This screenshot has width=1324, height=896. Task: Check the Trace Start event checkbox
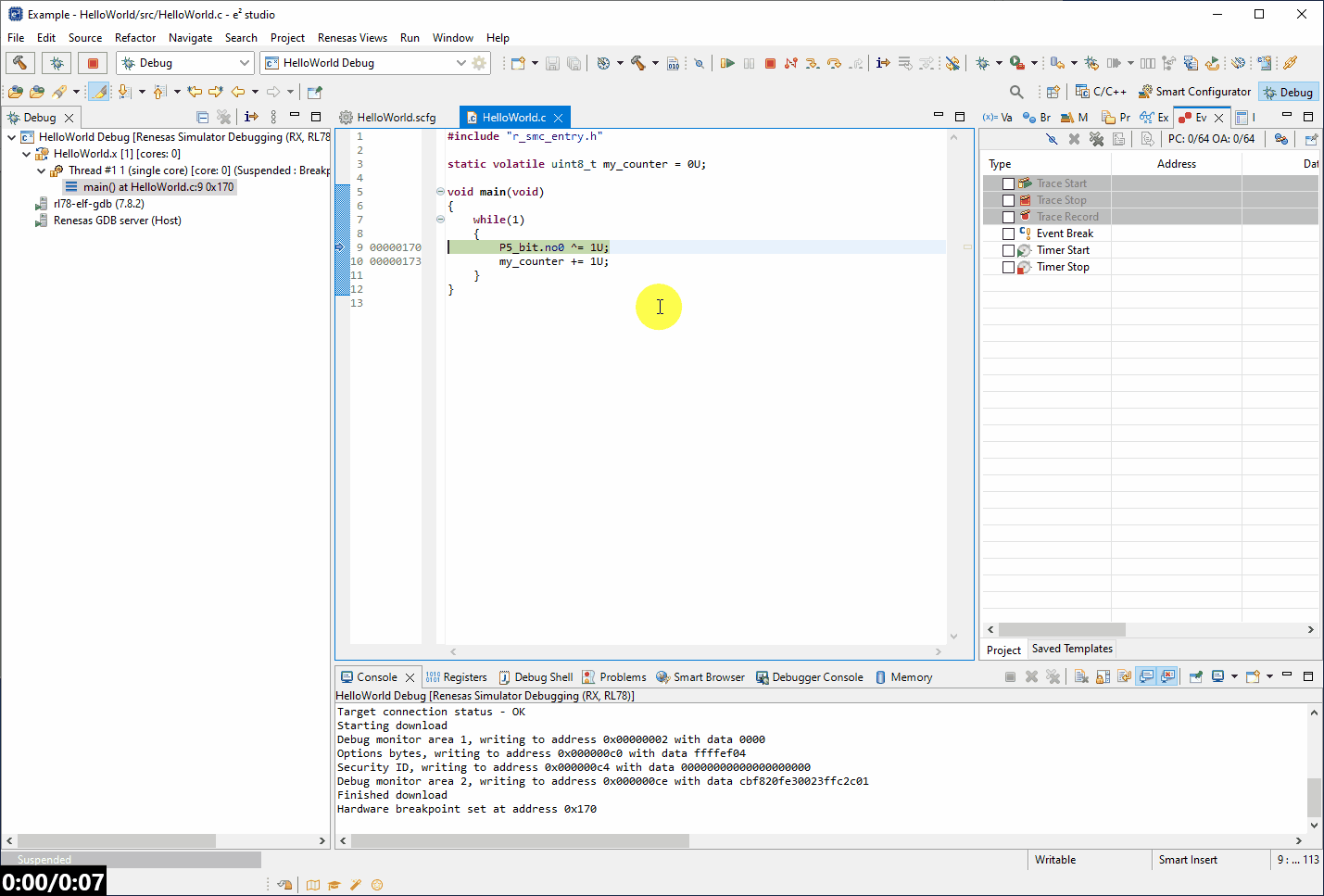(x=1009, y=183)
